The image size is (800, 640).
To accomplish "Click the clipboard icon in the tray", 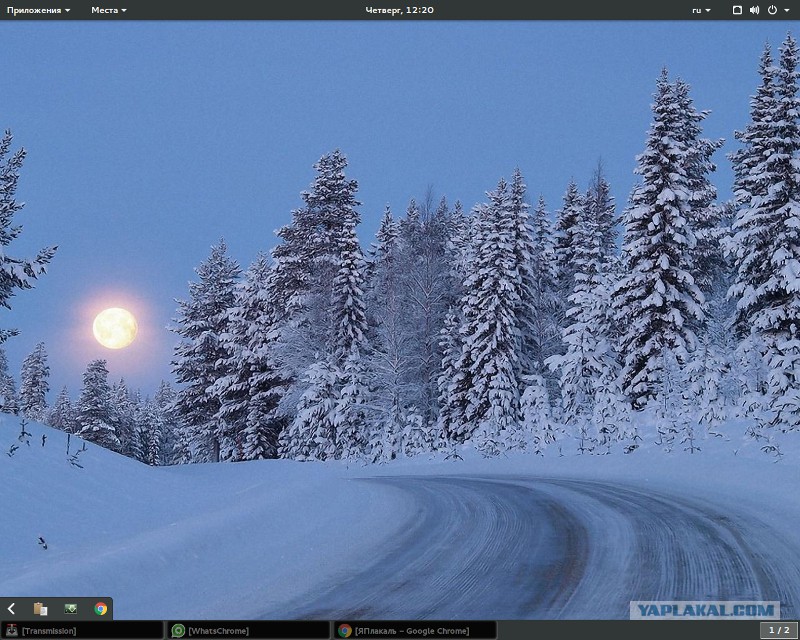I will click(x=40, y=608).
